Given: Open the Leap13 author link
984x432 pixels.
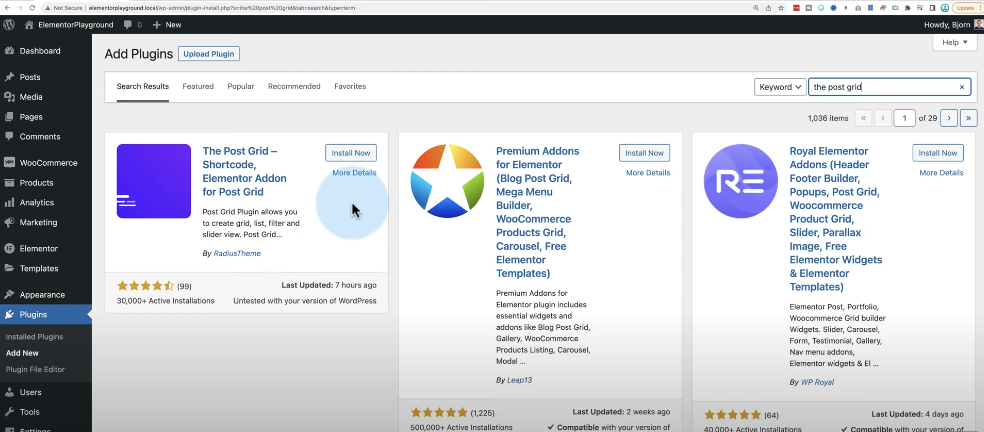Looking at the screenshot, I should tap(520, 380).
